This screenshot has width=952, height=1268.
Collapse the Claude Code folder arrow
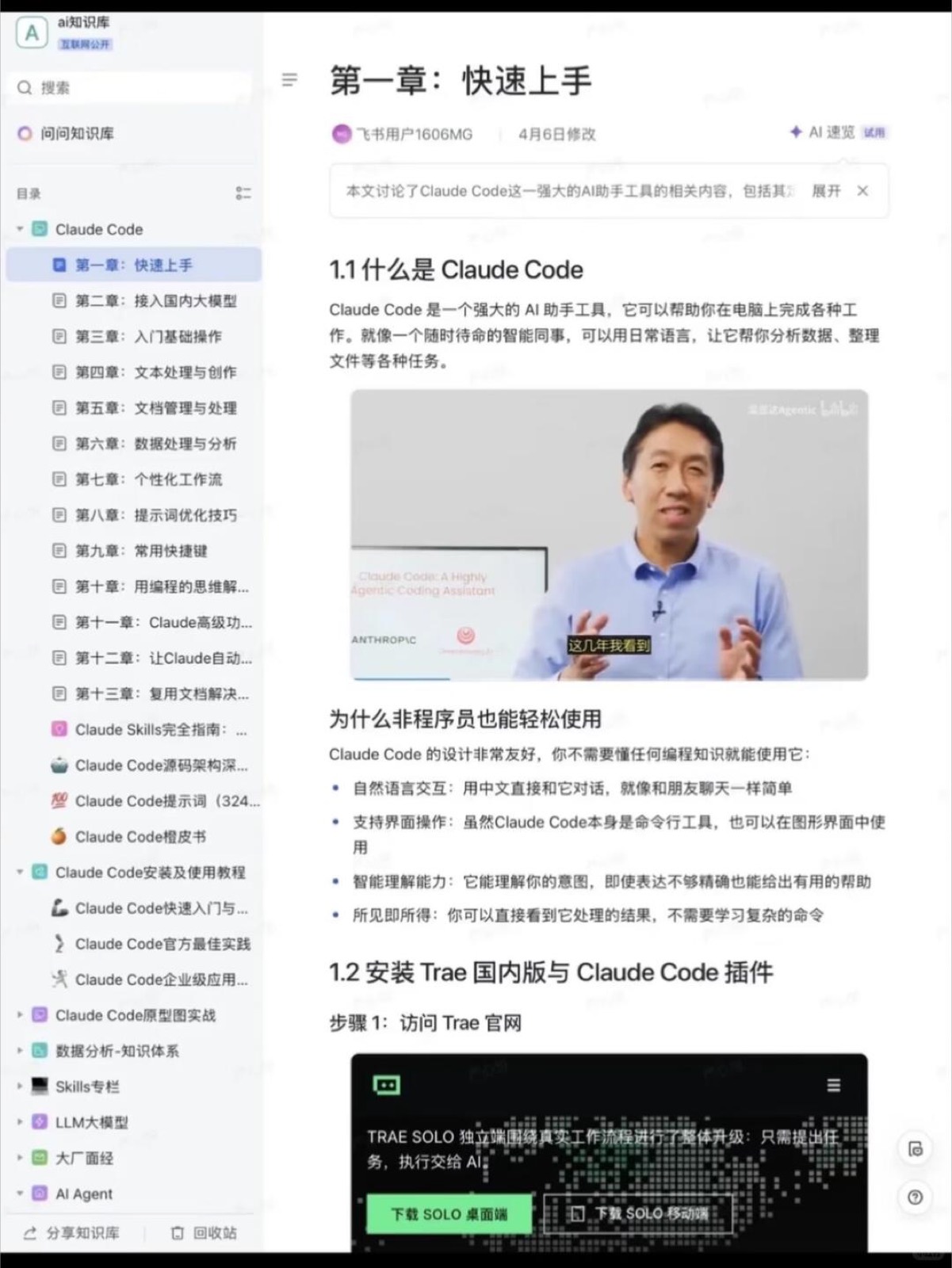(20, 229)
